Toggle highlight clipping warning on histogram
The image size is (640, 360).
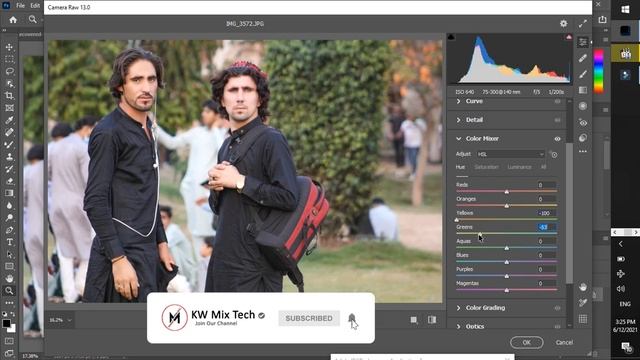coord(569,38)
